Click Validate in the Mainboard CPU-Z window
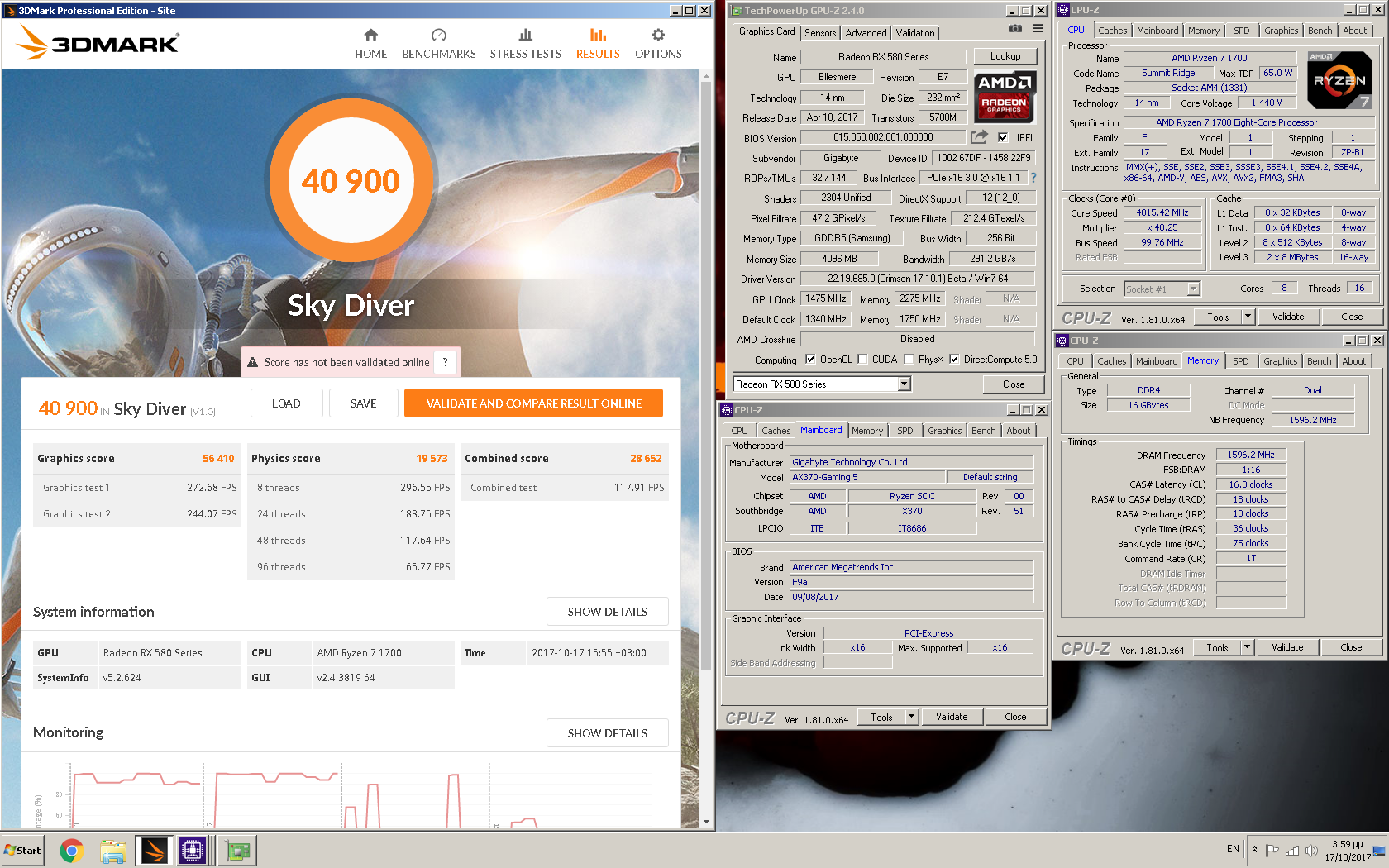Viewport: 1389px width, 868px height. pyautogui.click(x=952, y=717)
